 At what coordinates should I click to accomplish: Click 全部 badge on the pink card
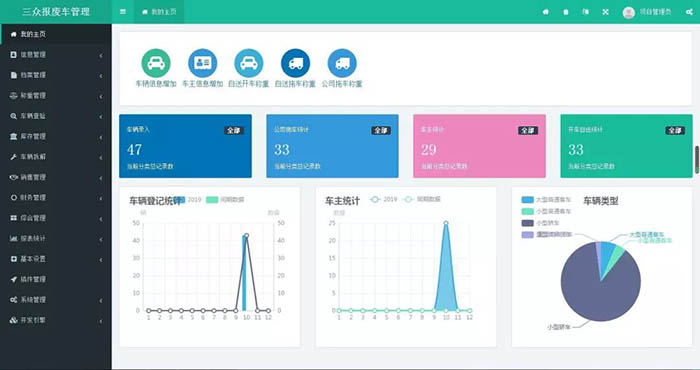click(528, 130)
